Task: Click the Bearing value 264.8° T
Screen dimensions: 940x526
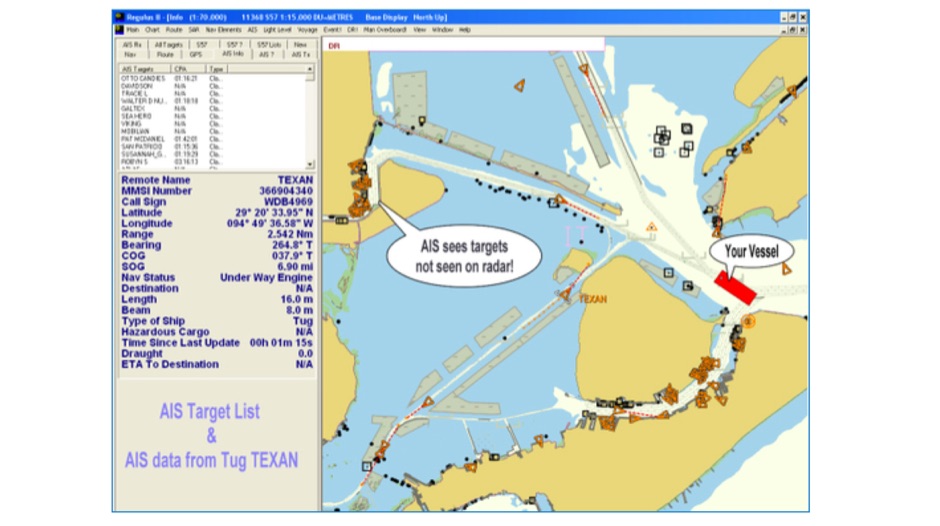Action: pyautogui.click(x=292, y=245)
